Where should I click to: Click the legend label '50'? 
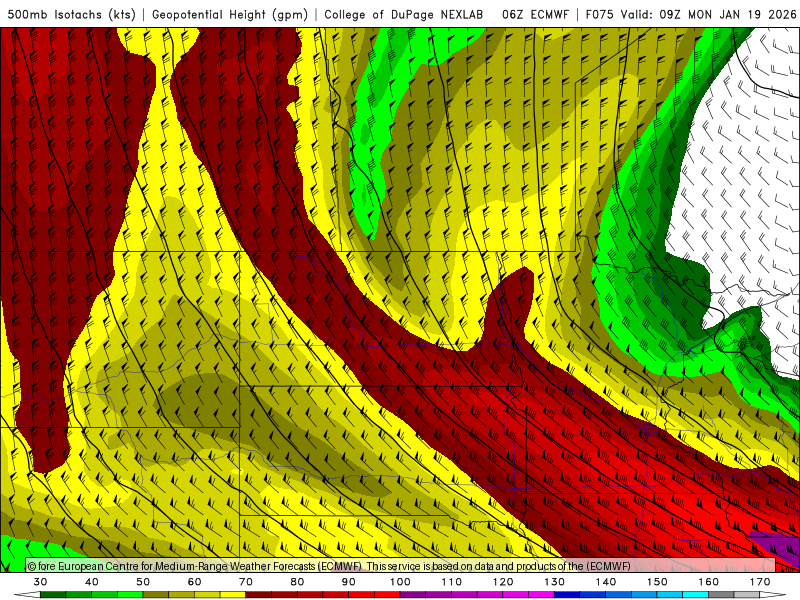[143, 582]
